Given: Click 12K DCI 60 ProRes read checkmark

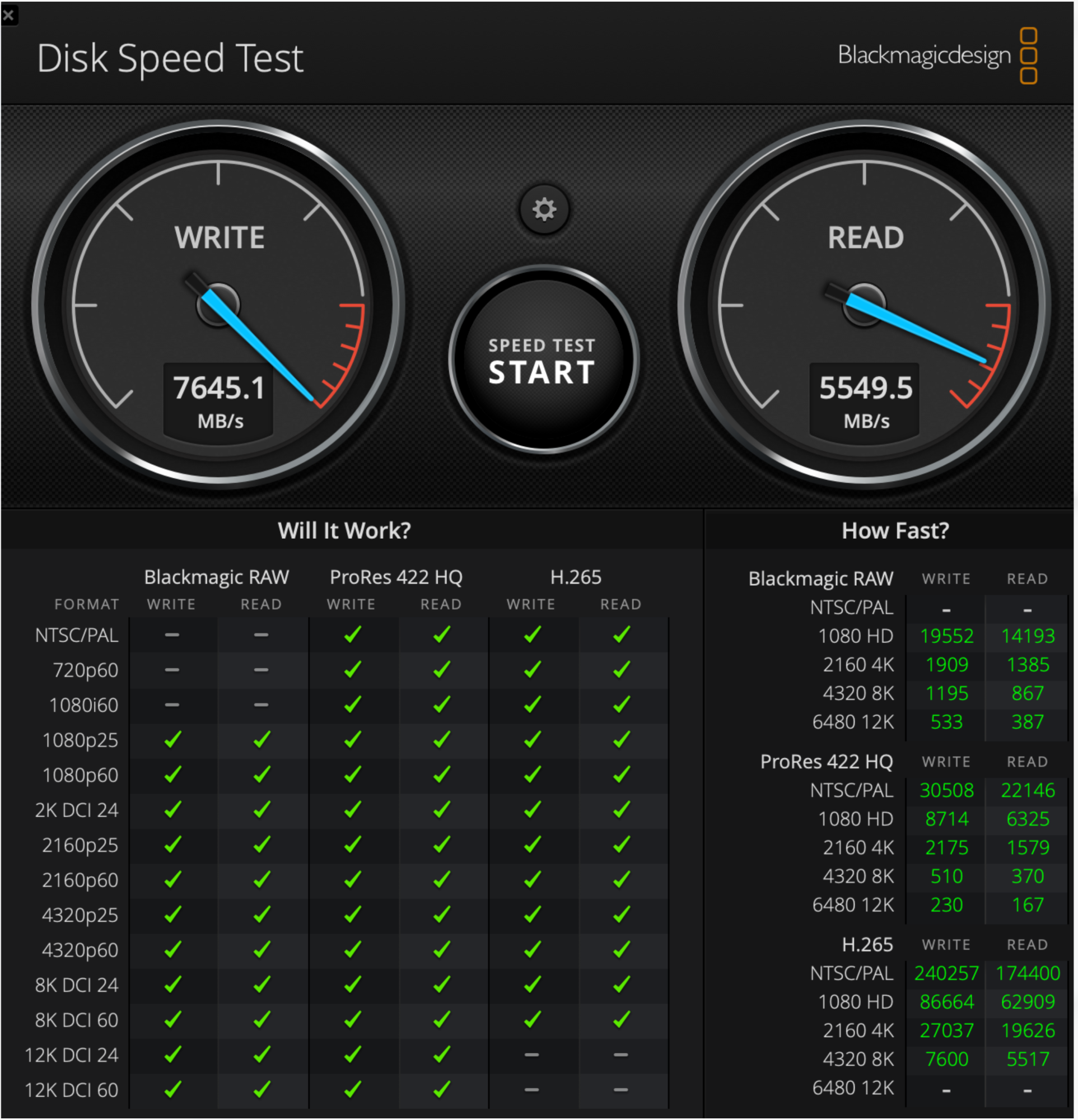Looking at the screenshot, I should pyautogui.click(x=441, y=1089).
